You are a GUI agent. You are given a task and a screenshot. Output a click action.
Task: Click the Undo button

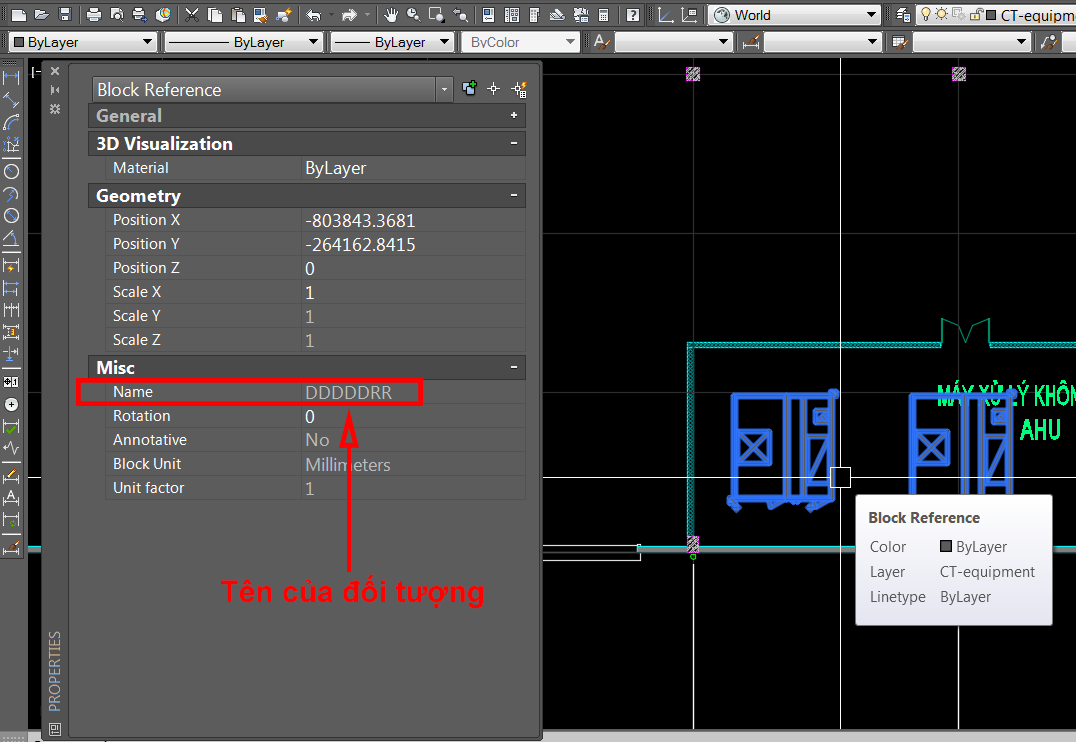pos(314,15)
